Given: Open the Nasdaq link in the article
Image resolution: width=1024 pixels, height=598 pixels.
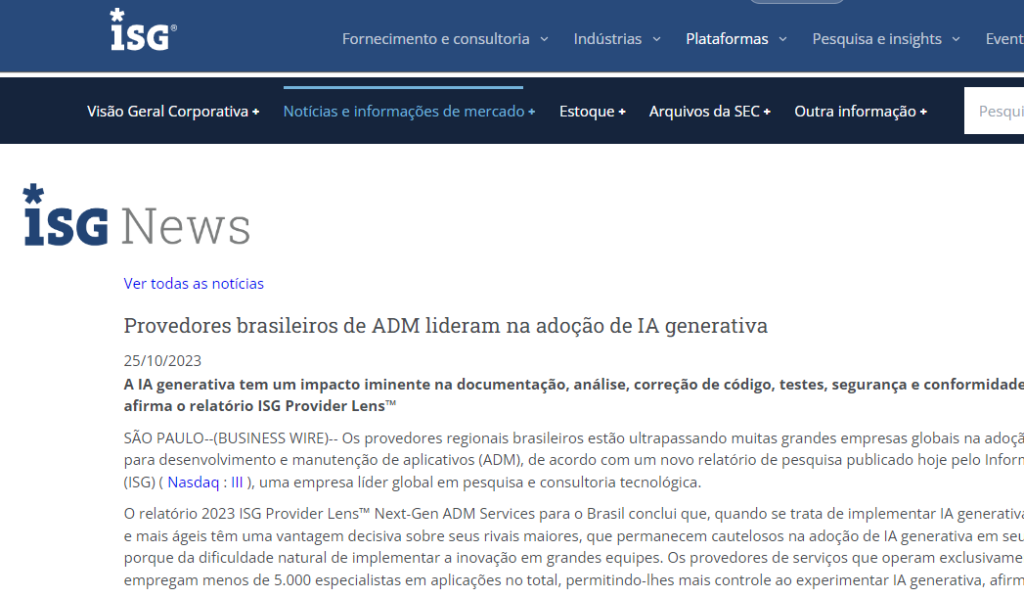Looking at the screenshot, I should [x=193, y=482].
